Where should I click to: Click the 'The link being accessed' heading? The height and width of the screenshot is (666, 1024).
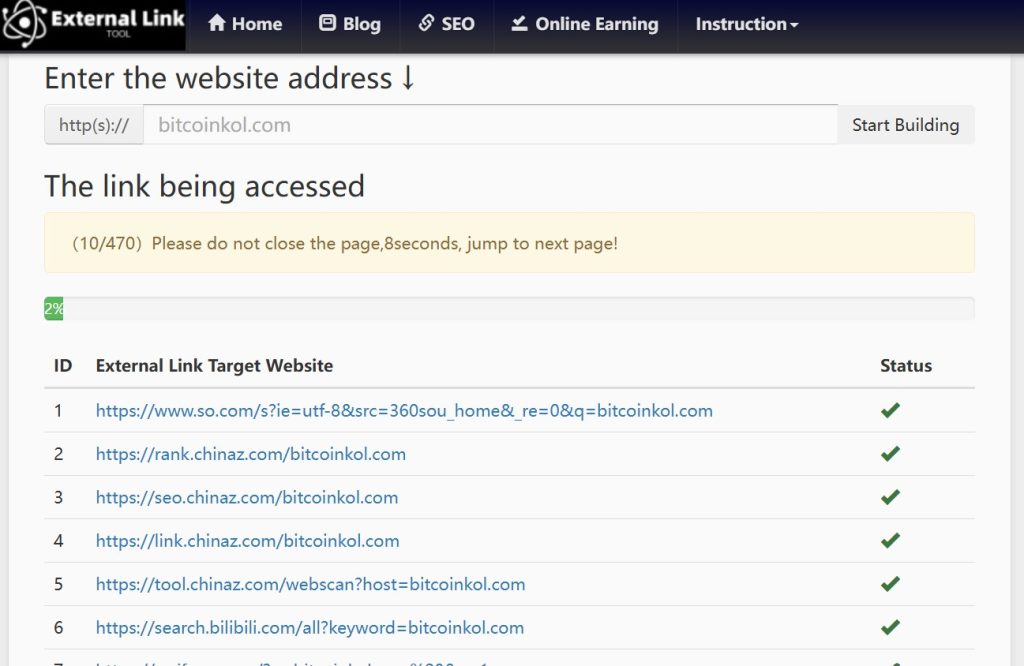pyautogui.click(x=204, y=186)
